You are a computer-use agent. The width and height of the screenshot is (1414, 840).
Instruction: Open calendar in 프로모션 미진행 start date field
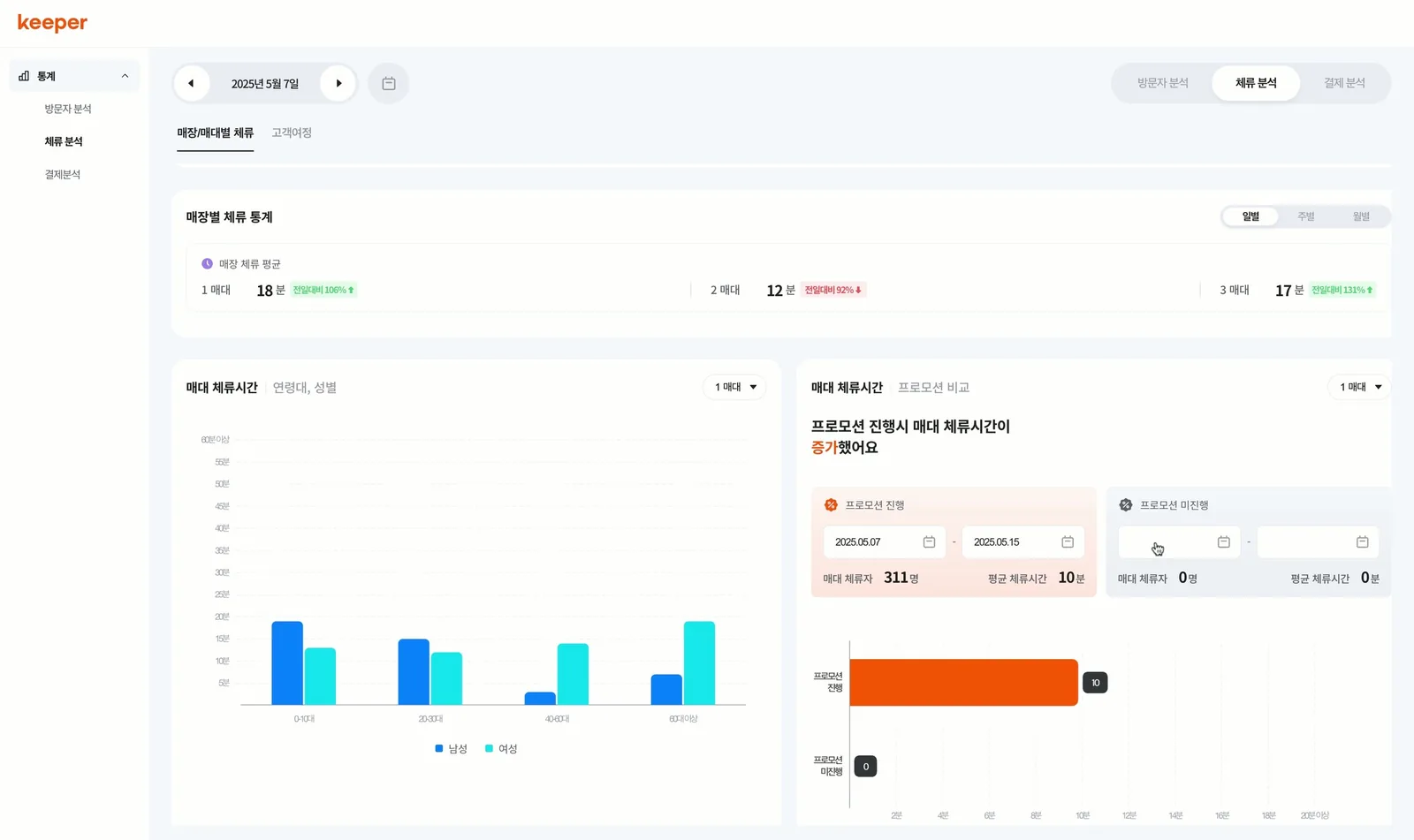(x=1224, y=542)
